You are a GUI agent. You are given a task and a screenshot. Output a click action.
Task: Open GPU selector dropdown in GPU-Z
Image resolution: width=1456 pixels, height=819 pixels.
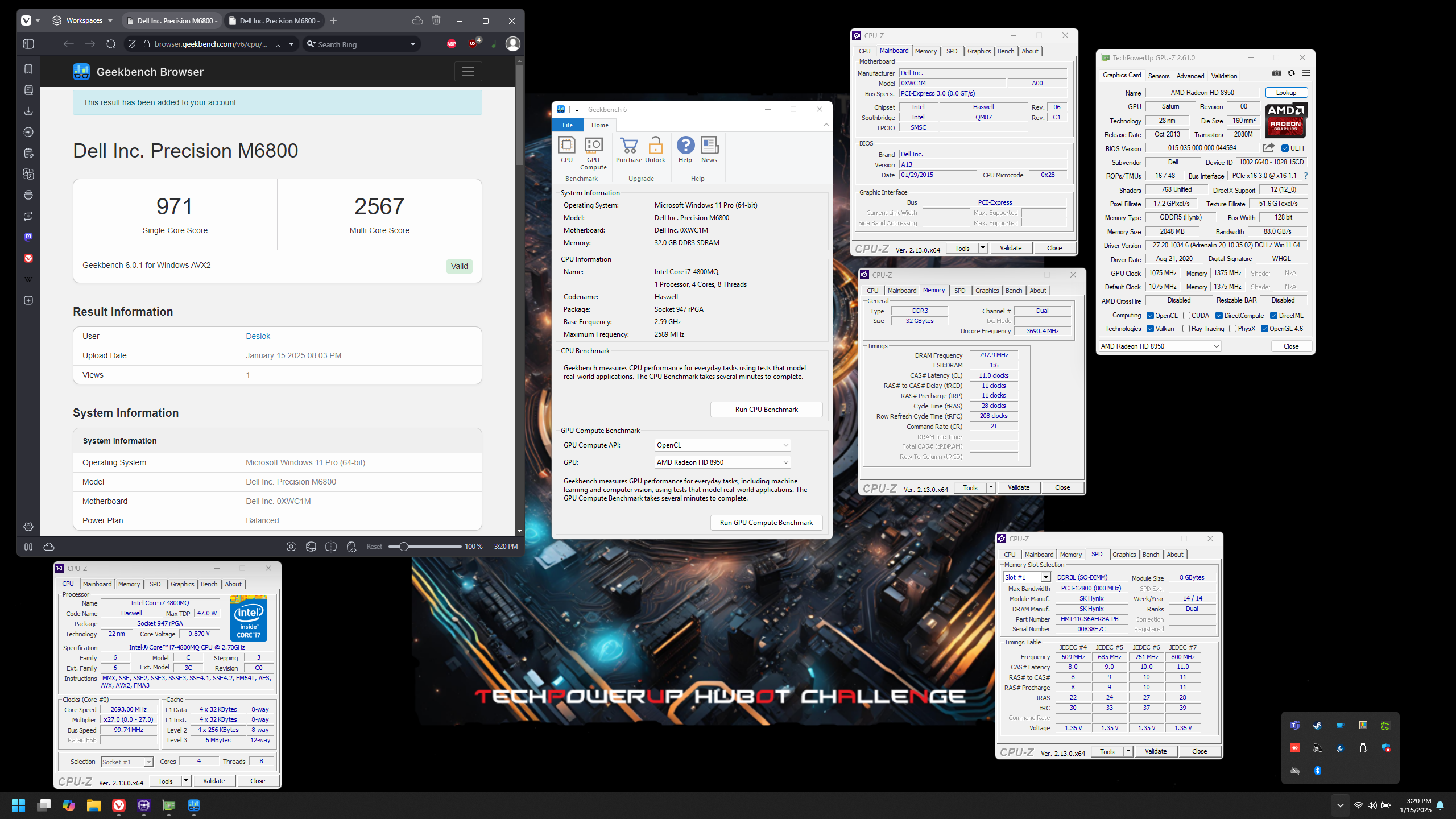click(x=1160, y=346)
